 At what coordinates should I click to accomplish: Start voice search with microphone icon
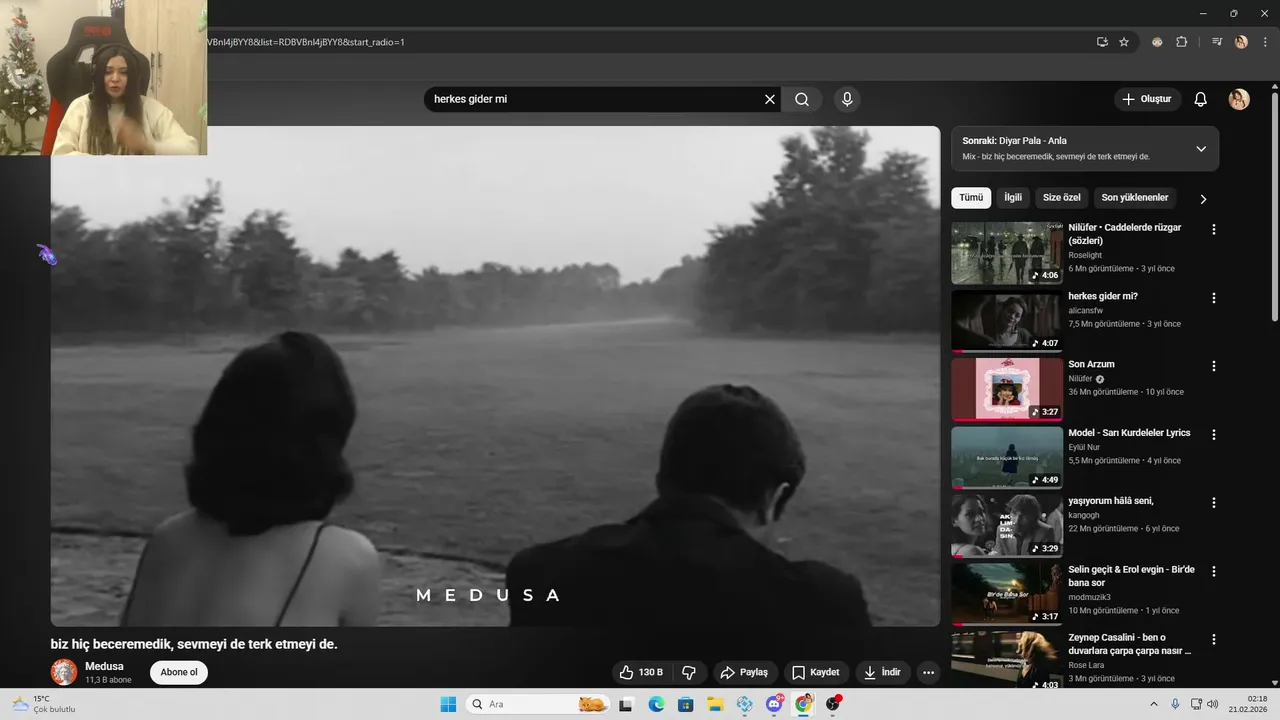847,99
